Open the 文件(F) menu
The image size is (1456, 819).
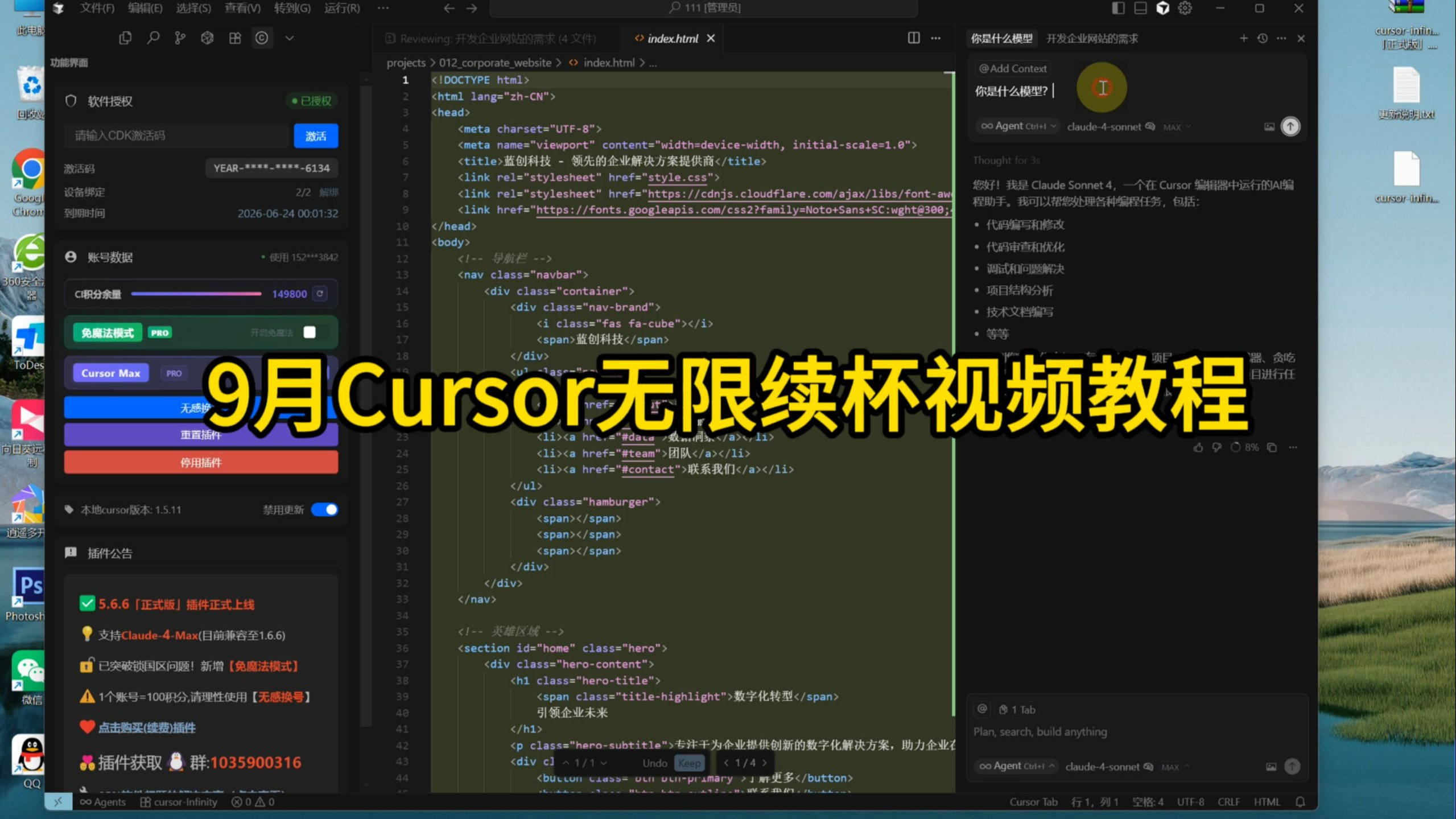(x=97, y=8)
